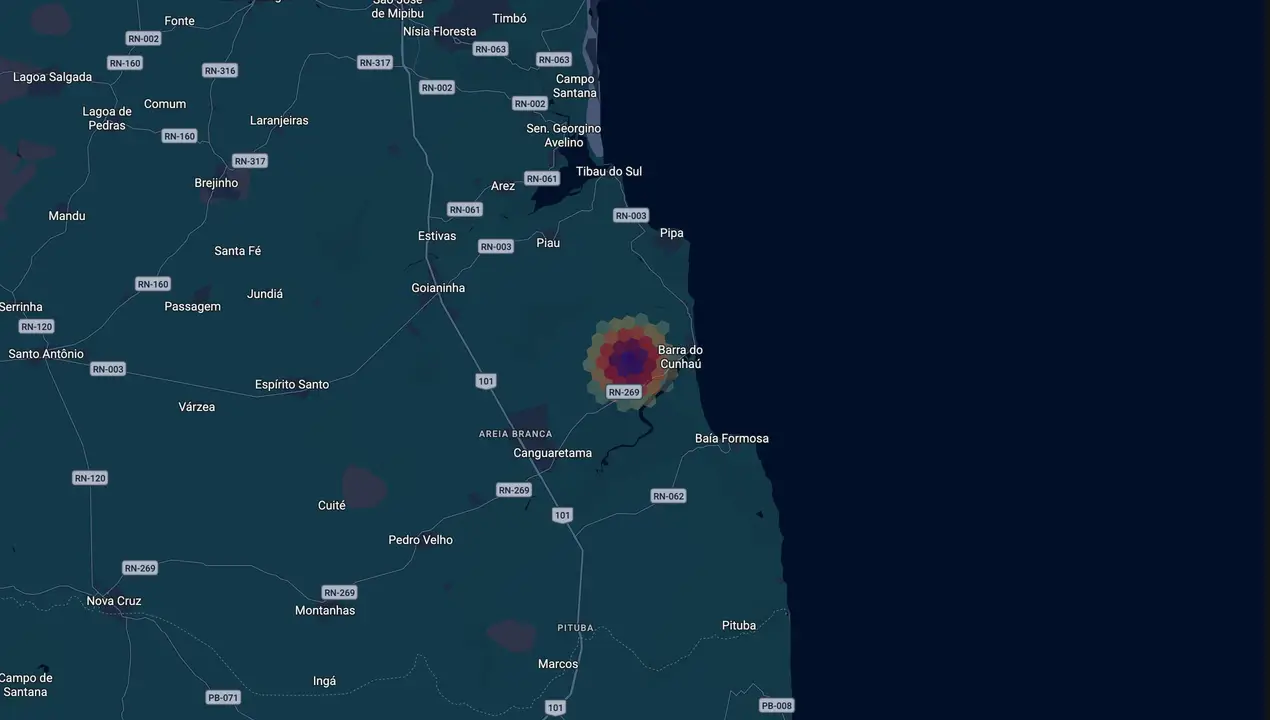1270x720 pixels.
Task: Click the Lagoa de Pedras label
Action: (107, 118)
